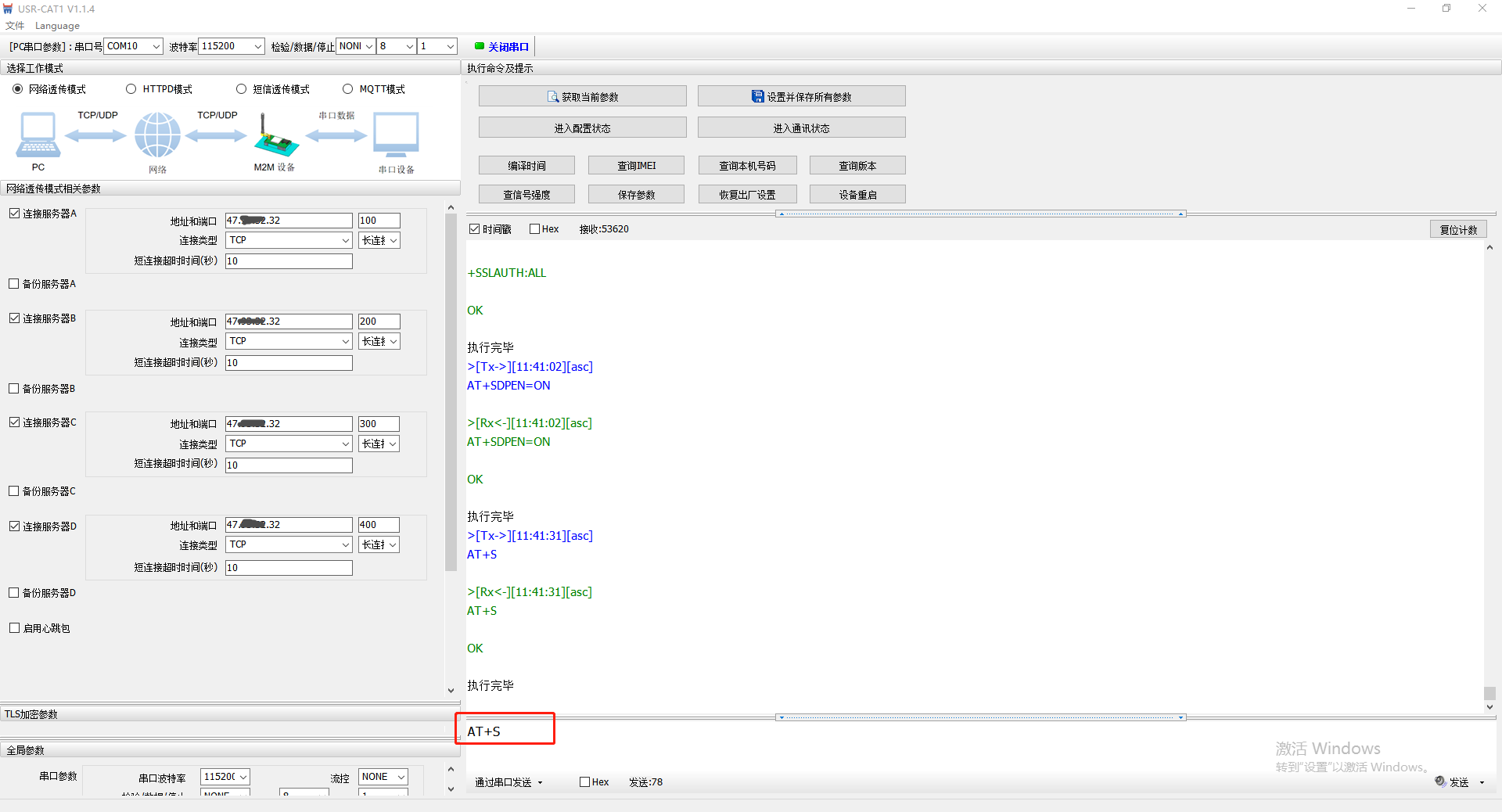The image size is (1502, 812).
Task: Click the M2M device icon
Action: pyautogui.click(x=275, y=136)
